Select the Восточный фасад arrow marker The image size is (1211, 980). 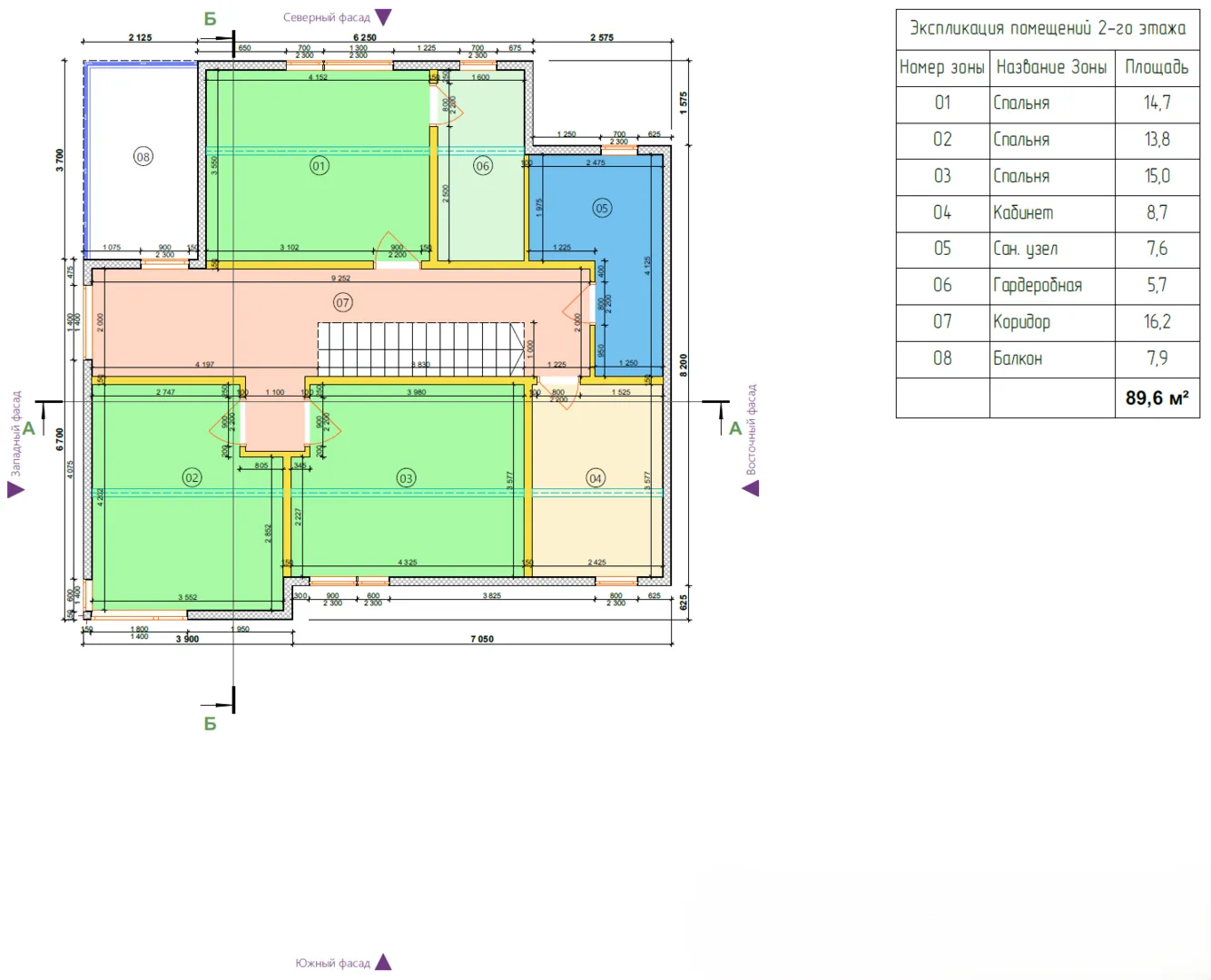(751, 488)
